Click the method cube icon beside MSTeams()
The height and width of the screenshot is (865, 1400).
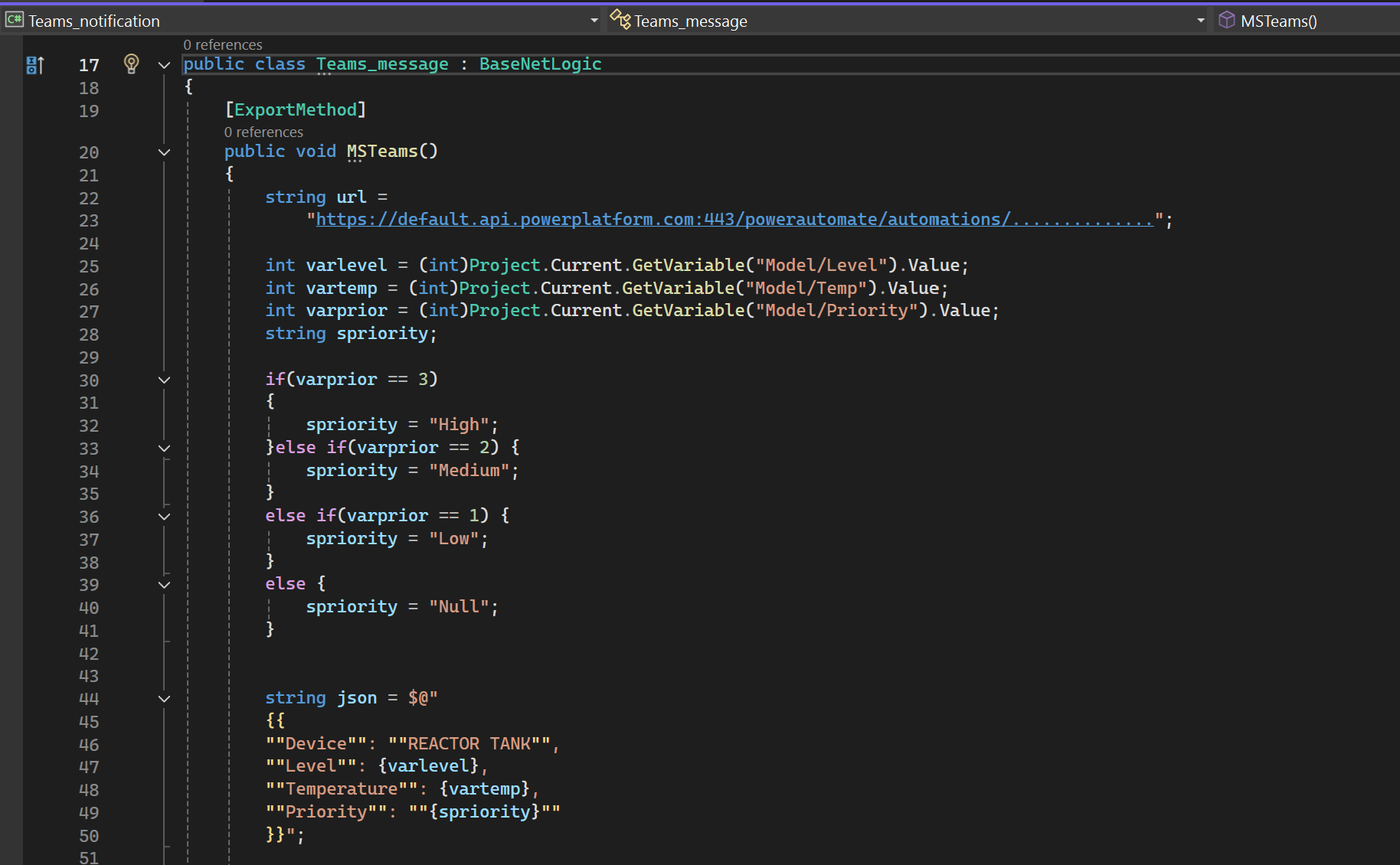1227,20
